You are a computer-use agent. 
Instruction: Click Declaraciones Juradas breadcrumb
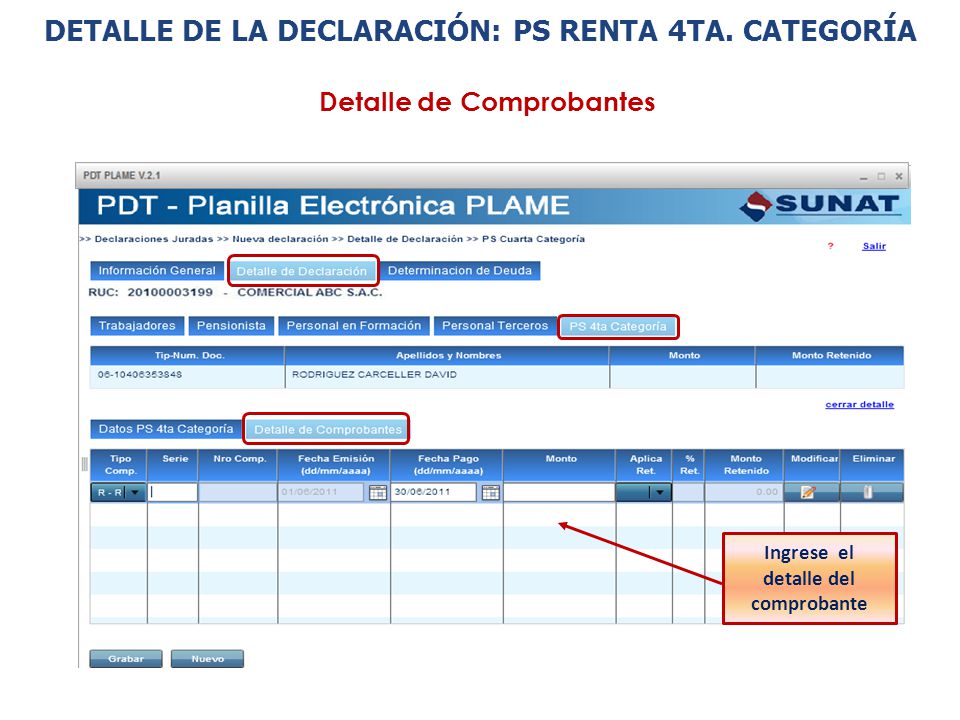154,239
